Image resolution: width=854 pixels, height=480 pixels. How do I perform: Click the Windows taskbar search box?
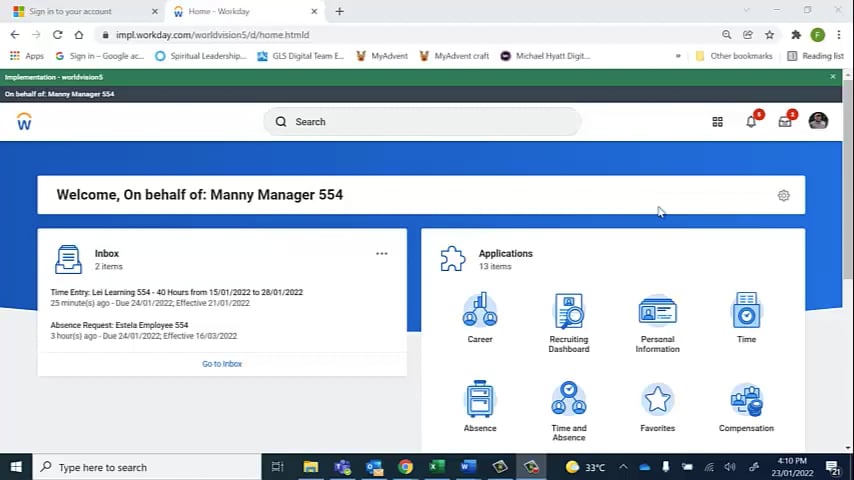(x=147, y=467)
